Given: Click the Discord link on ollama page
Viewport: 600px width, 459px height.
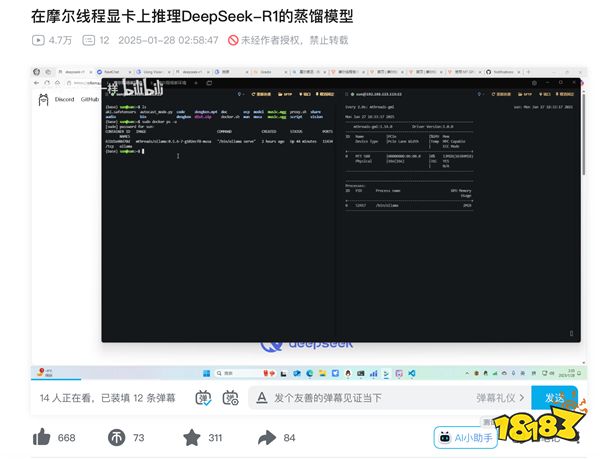Looking at the screenshot, I should [64, 99].
